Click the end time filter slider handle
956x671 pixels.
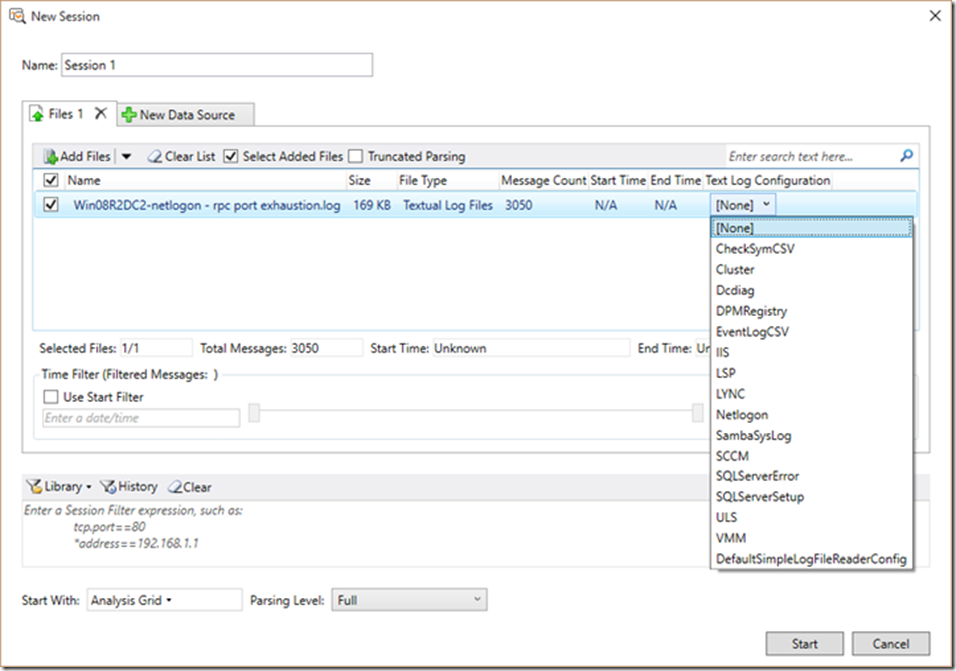(x=697, y=413)
